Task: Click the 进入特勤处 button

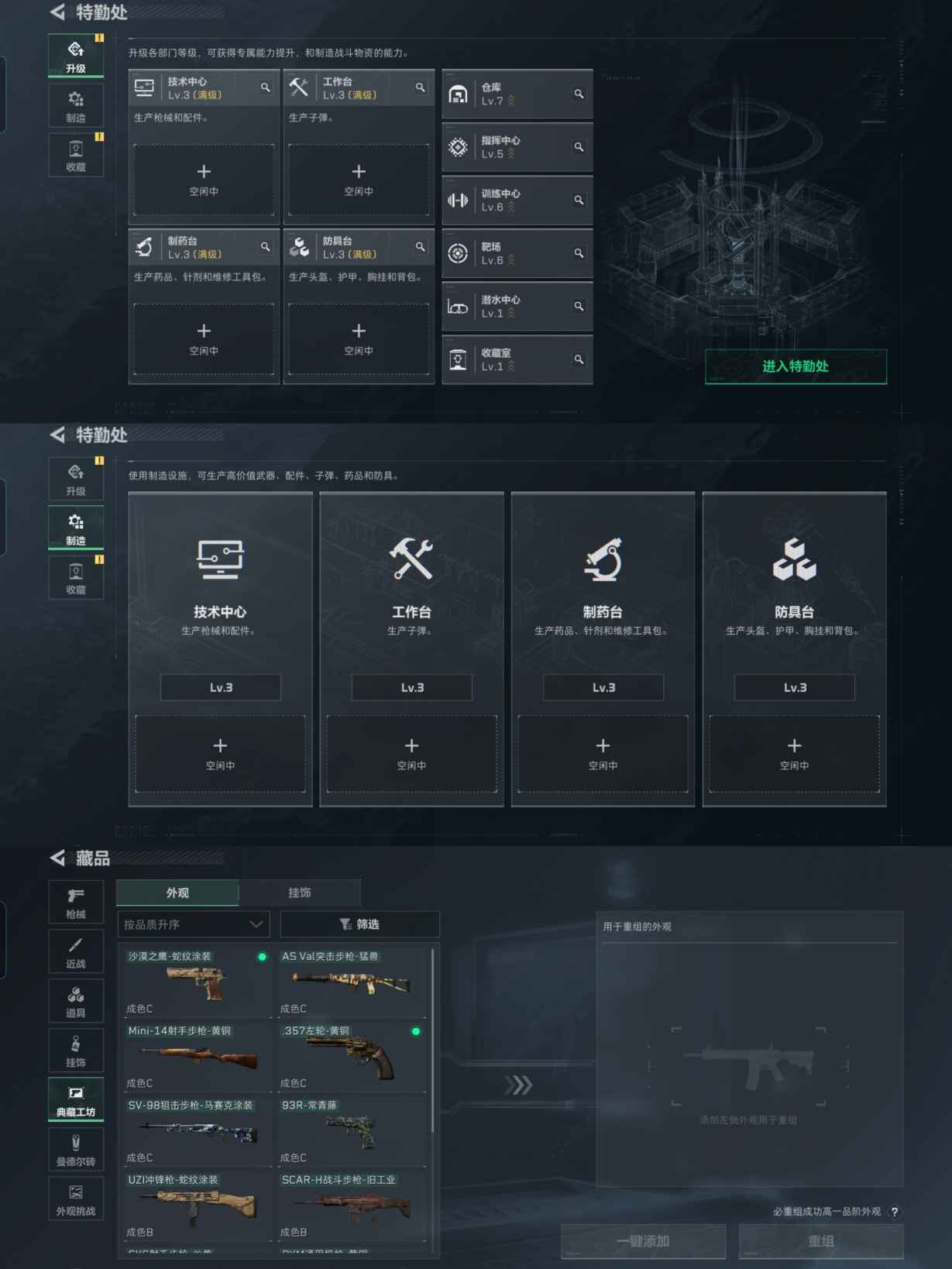Action: click(796, 366)
